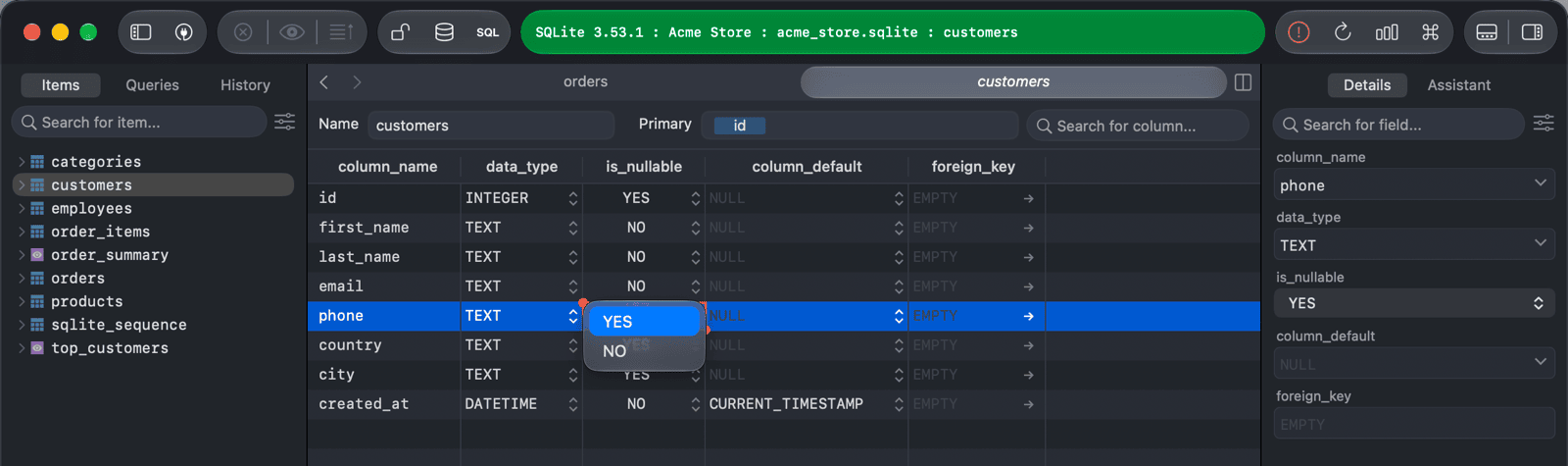
Task: Click the foreign_key arrow for phone row
Action: [1028, 316]
